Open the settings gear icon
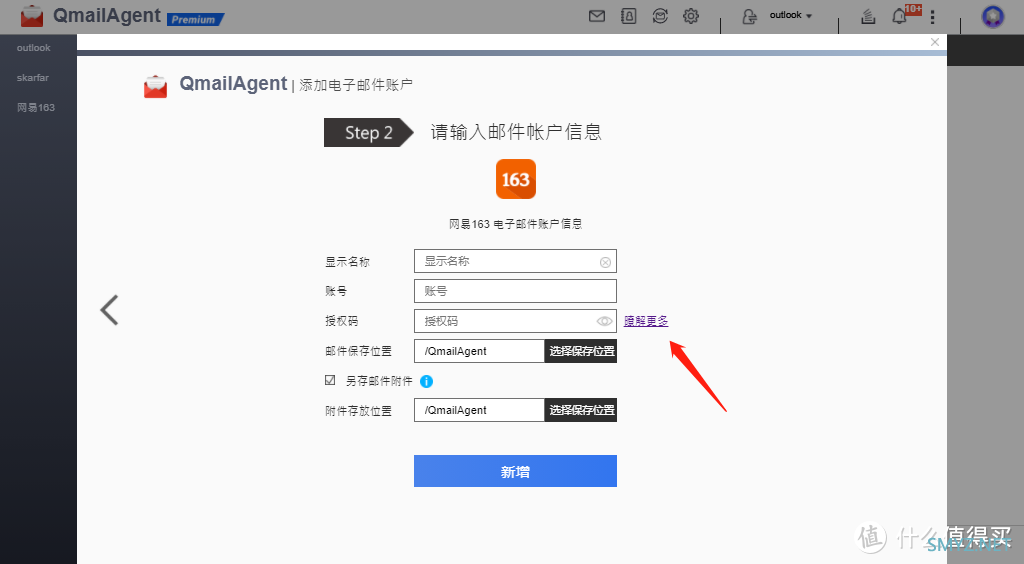The image size is (1024, 564). 691,16
